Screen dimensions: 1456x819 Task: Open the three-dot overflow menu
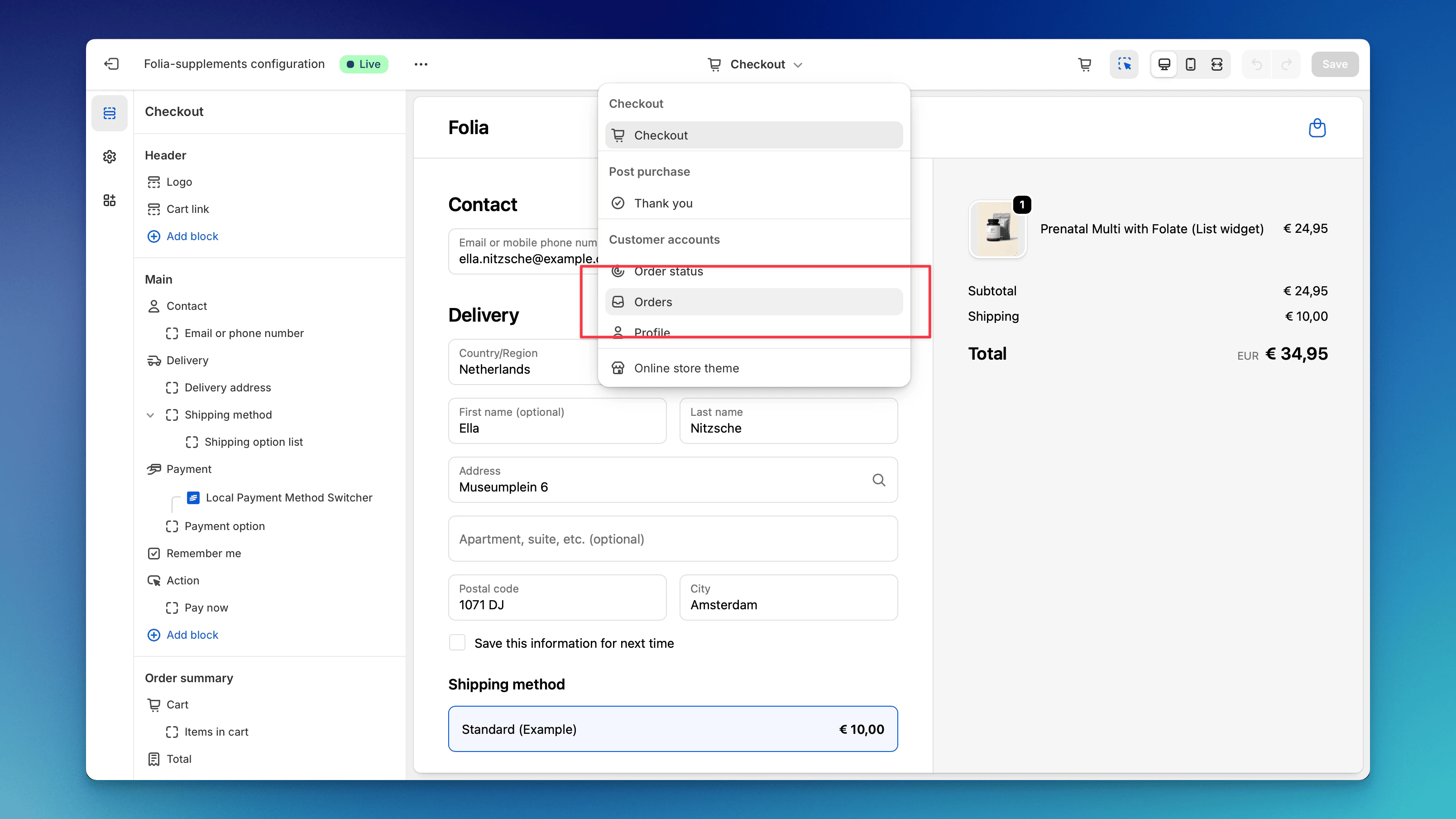coord(421,64)
